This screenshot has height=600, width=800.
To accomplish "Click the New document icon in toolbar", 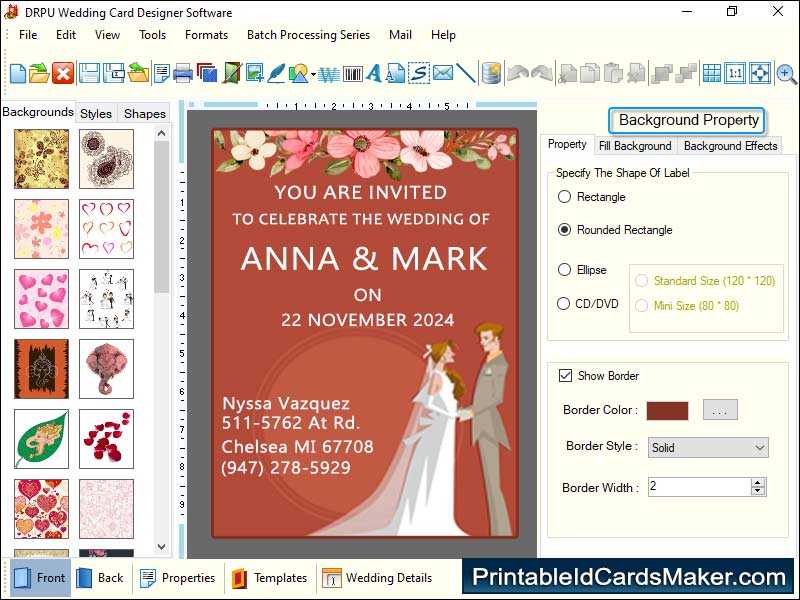I will coord(18,73).
